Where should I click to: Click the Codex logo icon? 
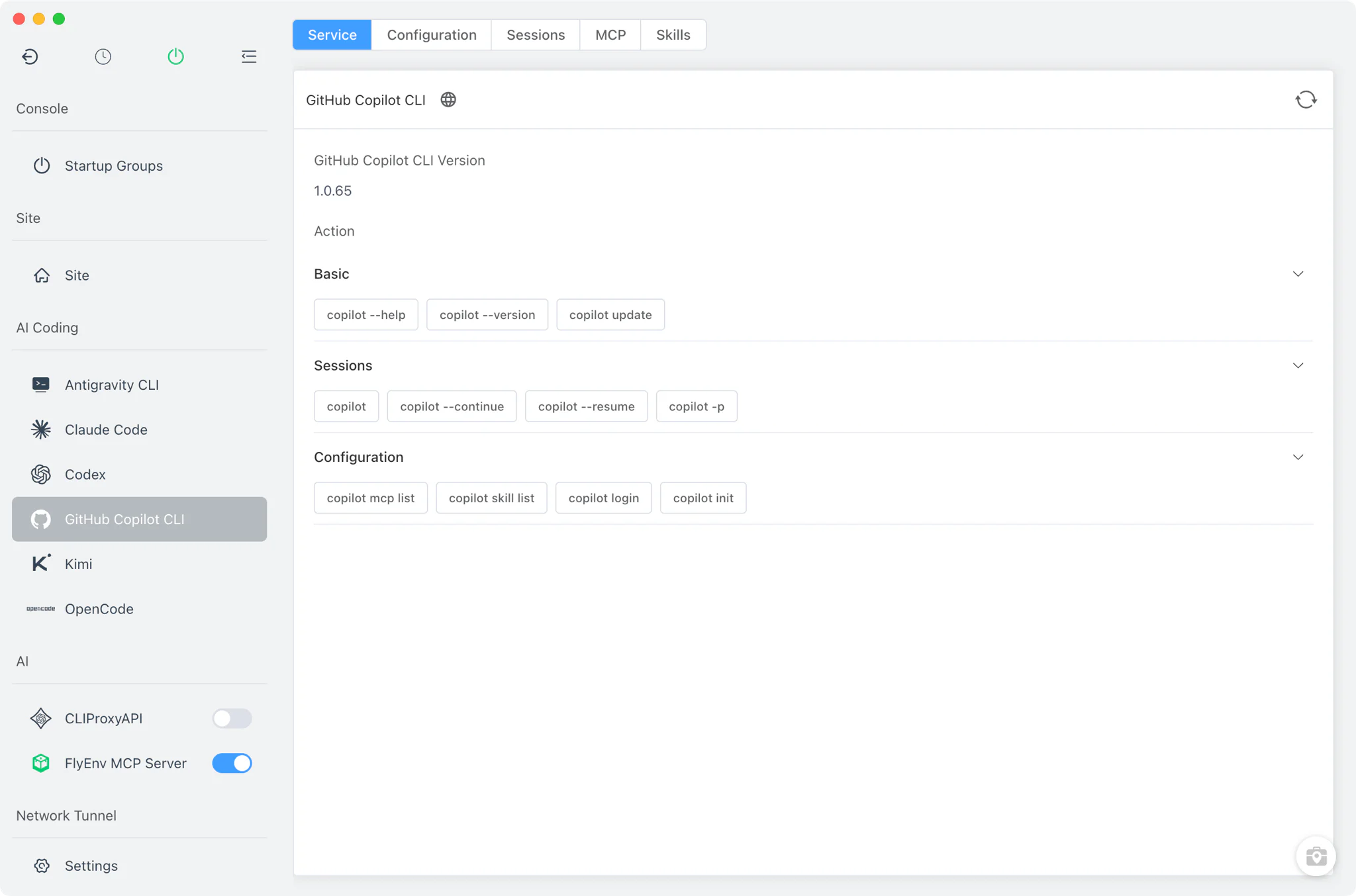click(x=41, y=474)
